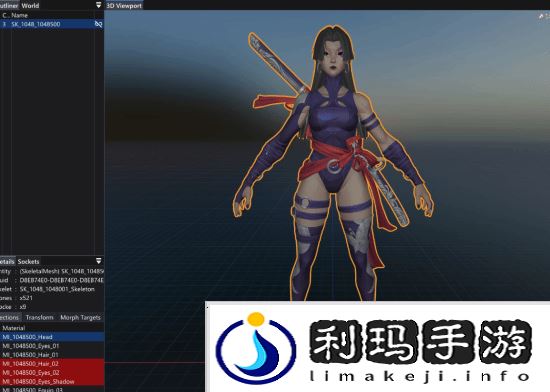
Task: Select the MI_1048500_Hair_02 material row
Action: 52,364
